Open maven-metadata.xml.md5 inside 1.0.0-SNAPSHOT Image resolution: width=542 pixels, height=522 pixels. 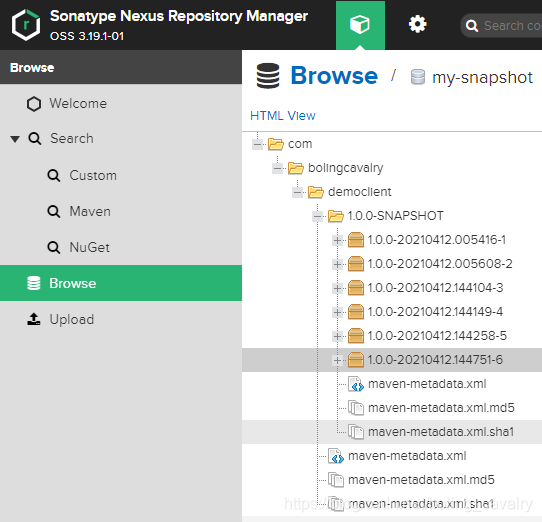coord(441,408)
